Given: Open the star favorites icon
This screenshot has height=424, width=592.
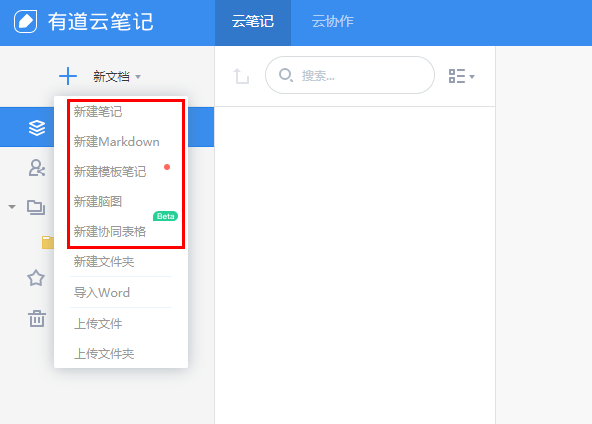Looking at the screenshot, I should click(x=36, y=278).
